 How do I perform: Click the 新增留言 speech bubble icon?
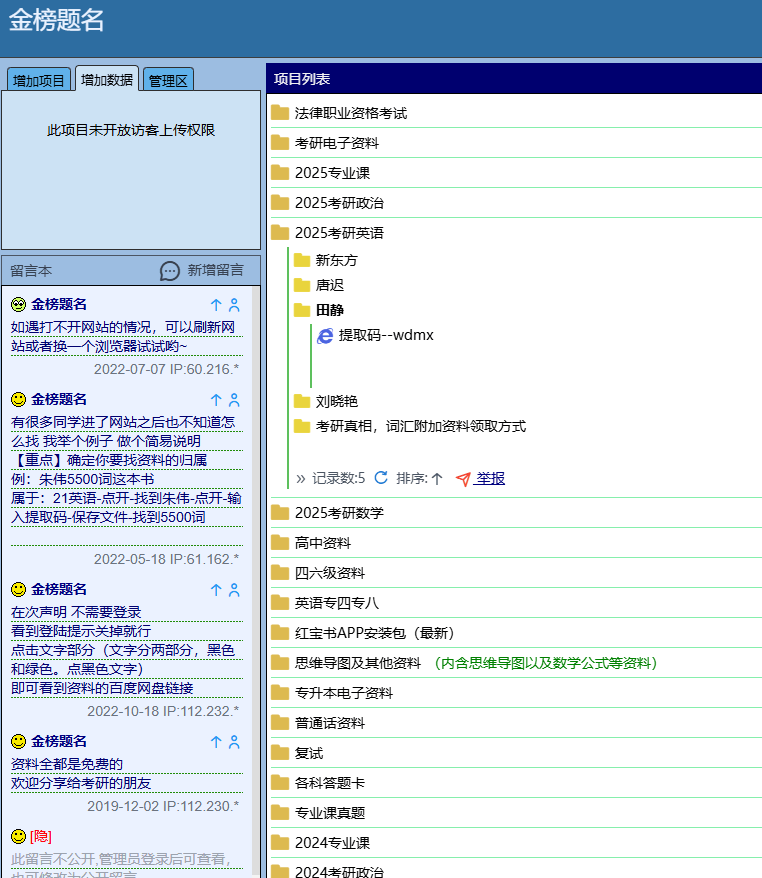tap(170, 271)
